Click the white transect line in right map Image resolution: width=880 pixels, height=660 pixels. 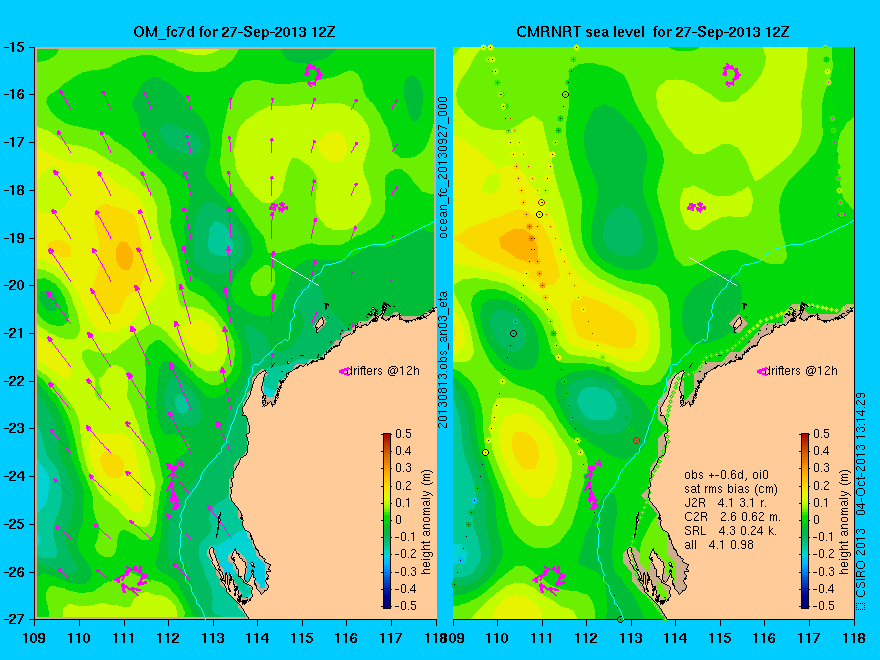click(x=713, y=271)
